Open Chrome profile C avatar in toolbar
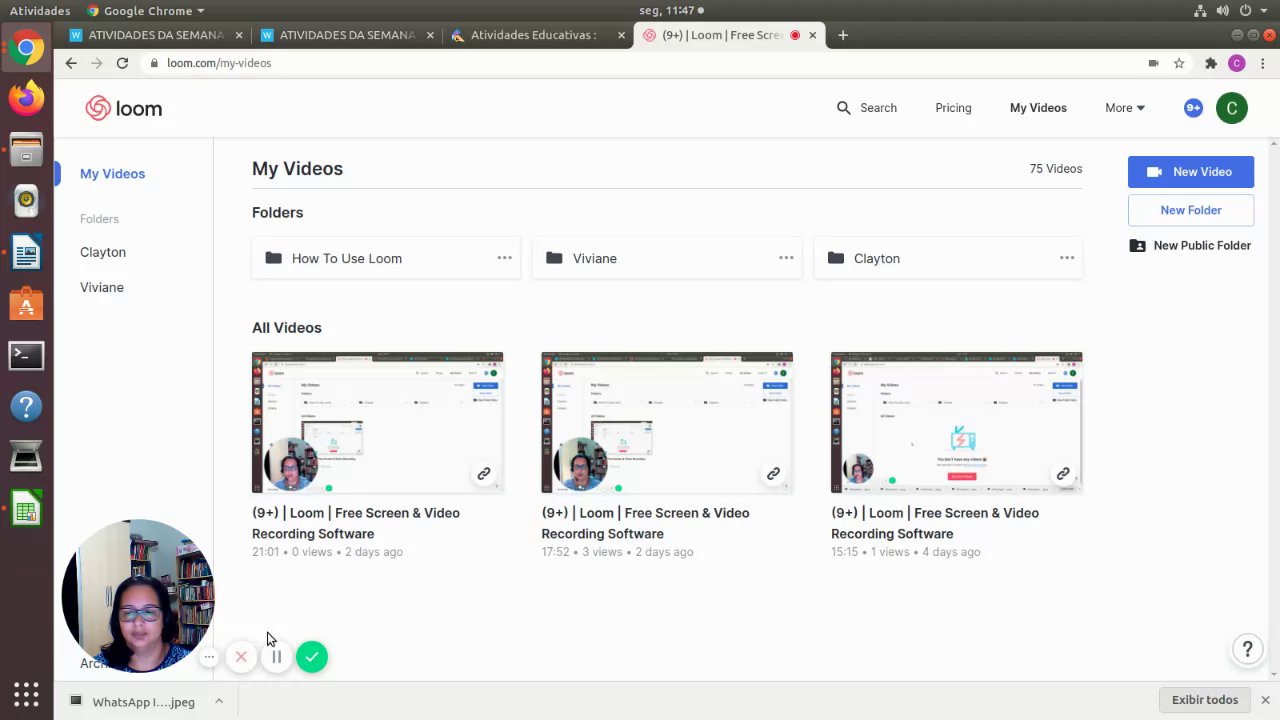The width and height of the screenshot is (1280, 720). (x=1237, y=63)
